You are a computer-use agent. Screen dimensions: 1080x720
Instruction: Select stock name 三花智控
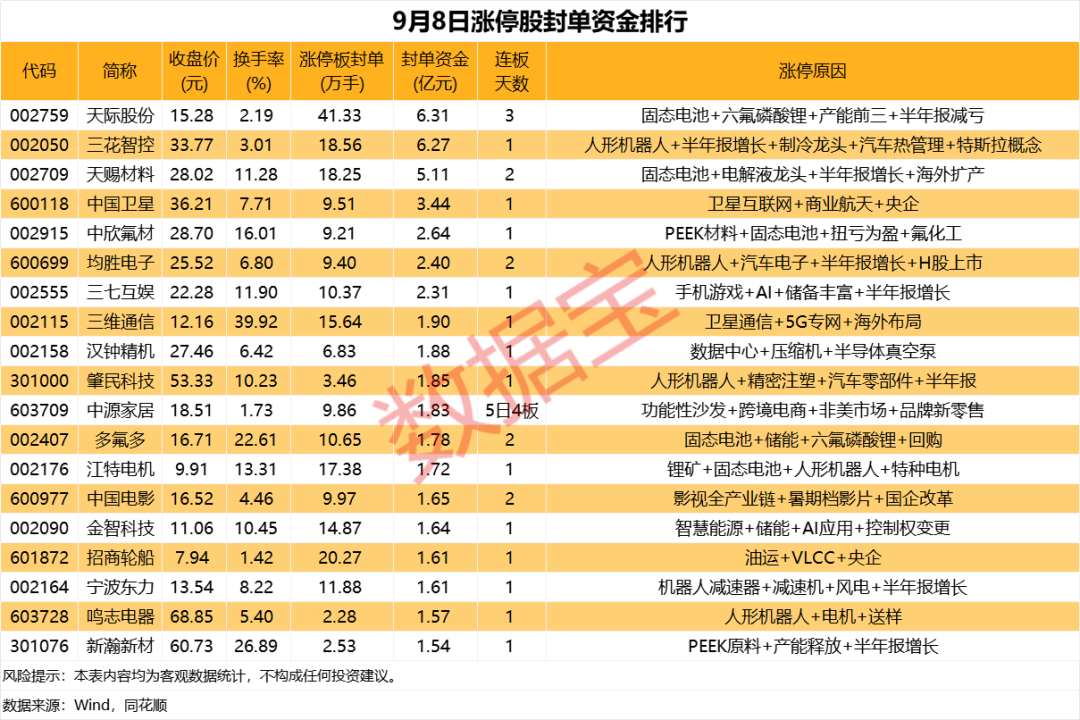(120, 145)
